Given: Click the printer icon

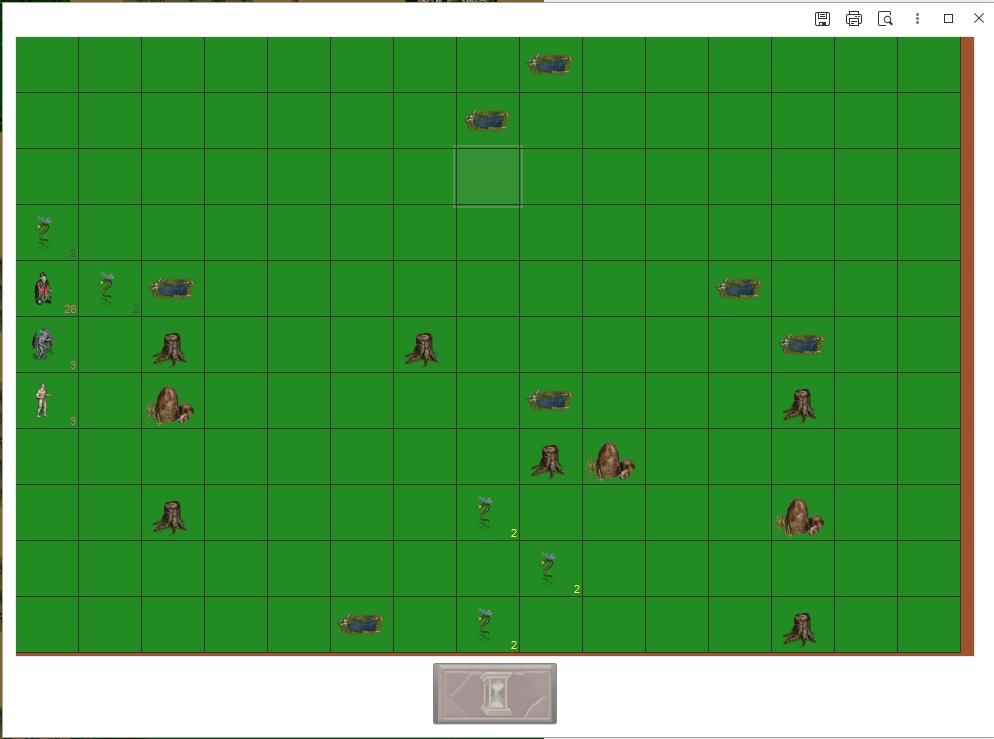Looking at the screenshot, I should (x=854, y=19).
